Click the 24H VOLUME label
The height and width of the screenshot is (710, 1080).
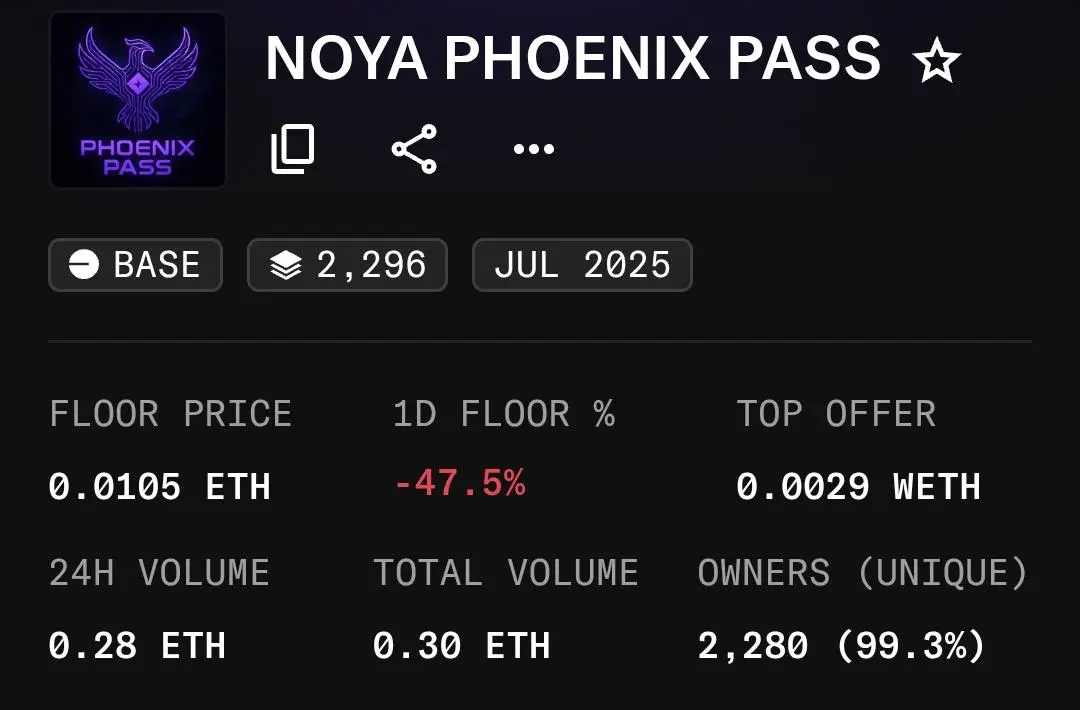tap(159, 573)
